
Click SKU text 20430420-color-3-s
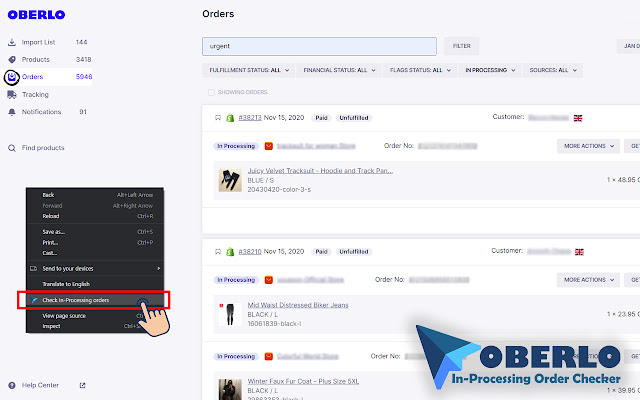click(x=279, y=189)
